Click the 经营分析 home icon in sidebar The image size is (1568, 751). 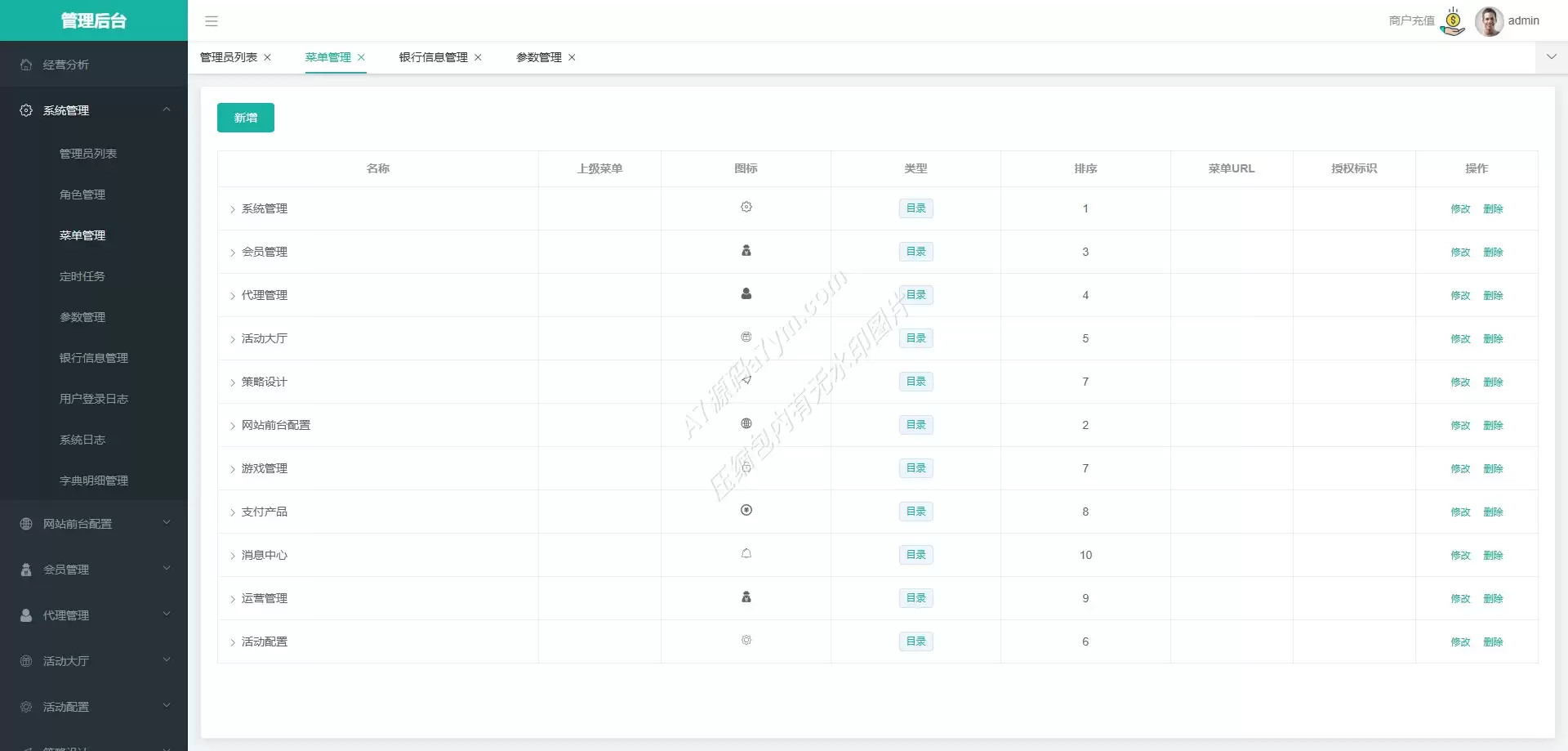pos(26,65)
